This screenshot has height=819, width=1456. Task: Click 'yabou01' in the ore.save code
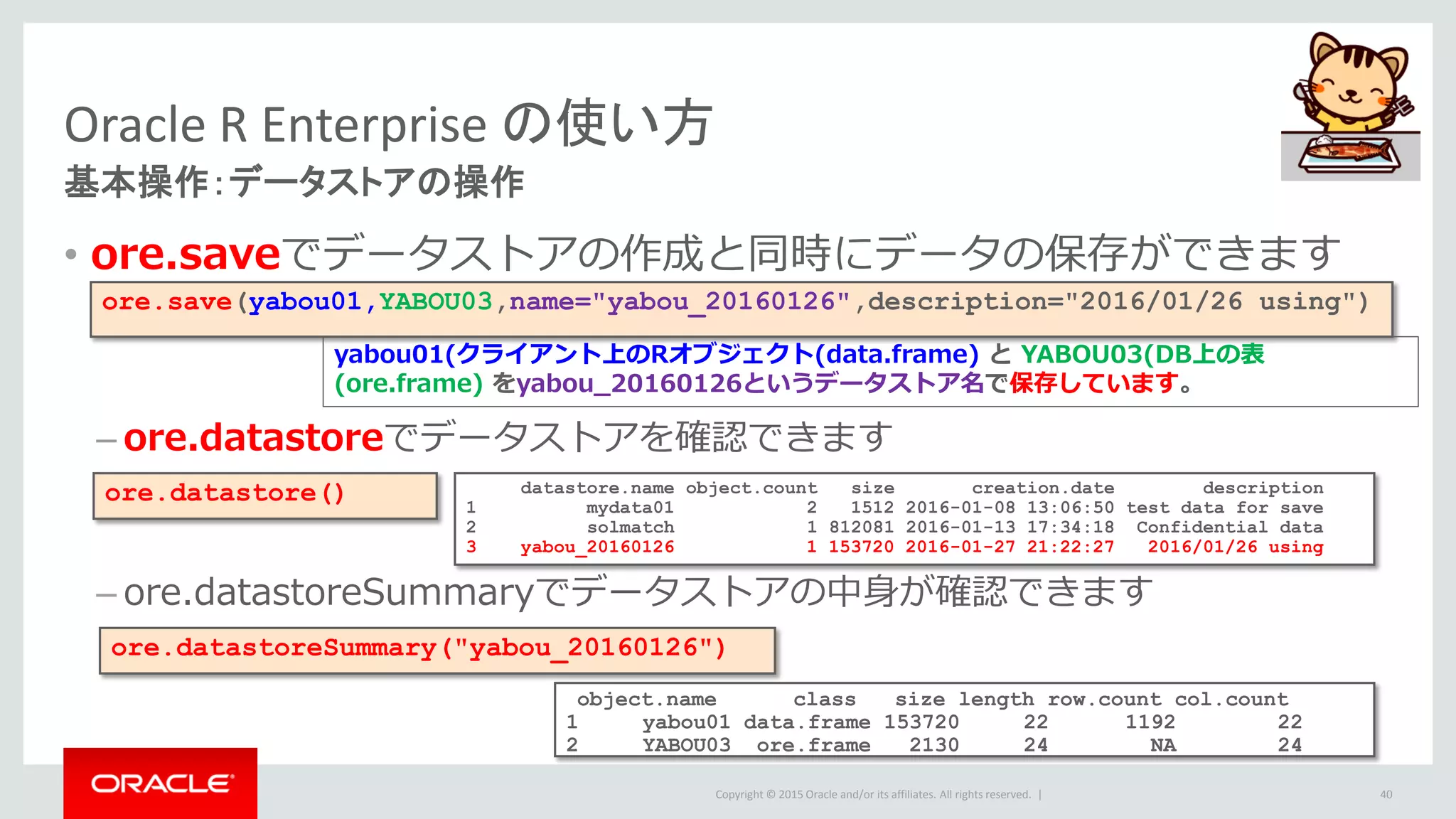click(305, 301)
